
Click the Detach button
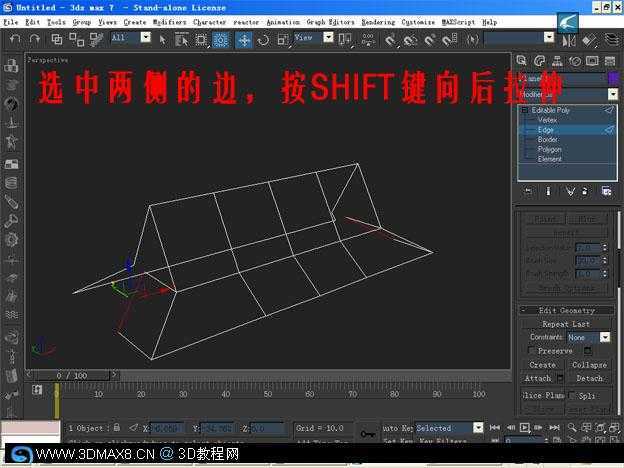(589, 378)
